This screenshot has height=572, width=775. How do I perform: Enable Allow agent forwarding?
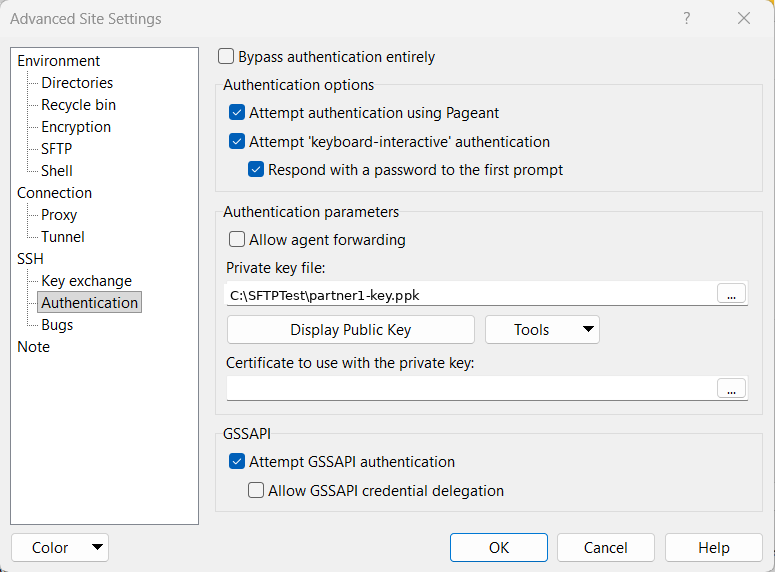[x=237, y=239]
